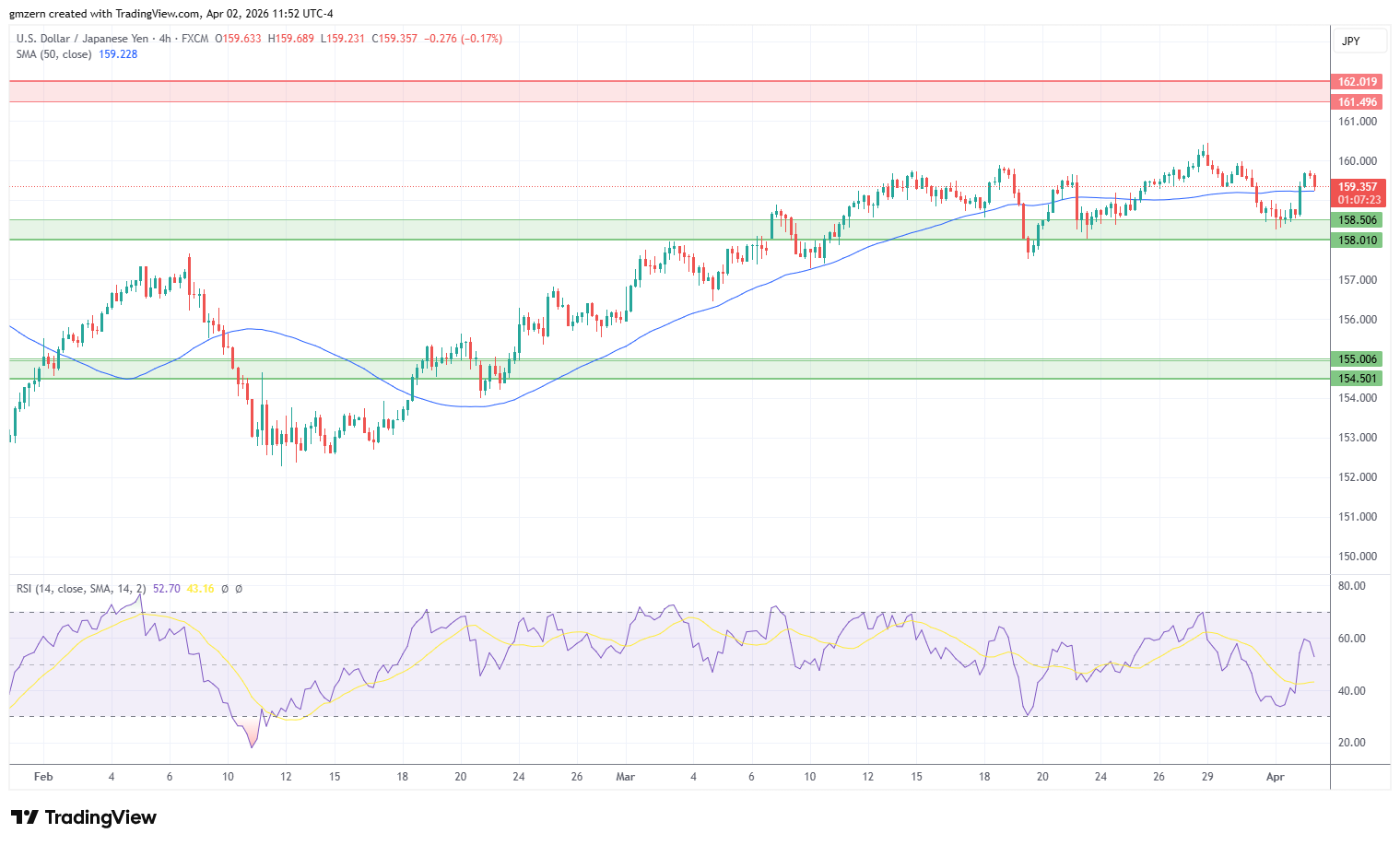Click the Mar label on the time axis
The image size is (1400, 845).
[x=626, y=777]
